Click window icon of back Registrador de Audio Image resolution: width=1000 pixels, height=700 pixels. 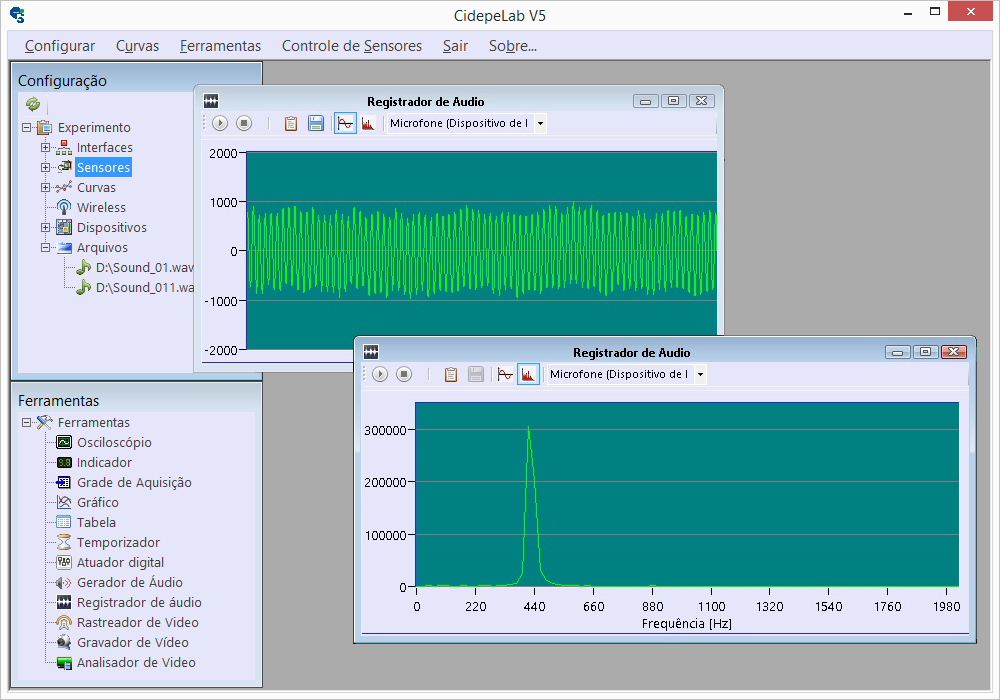click(x=210, y=101)
